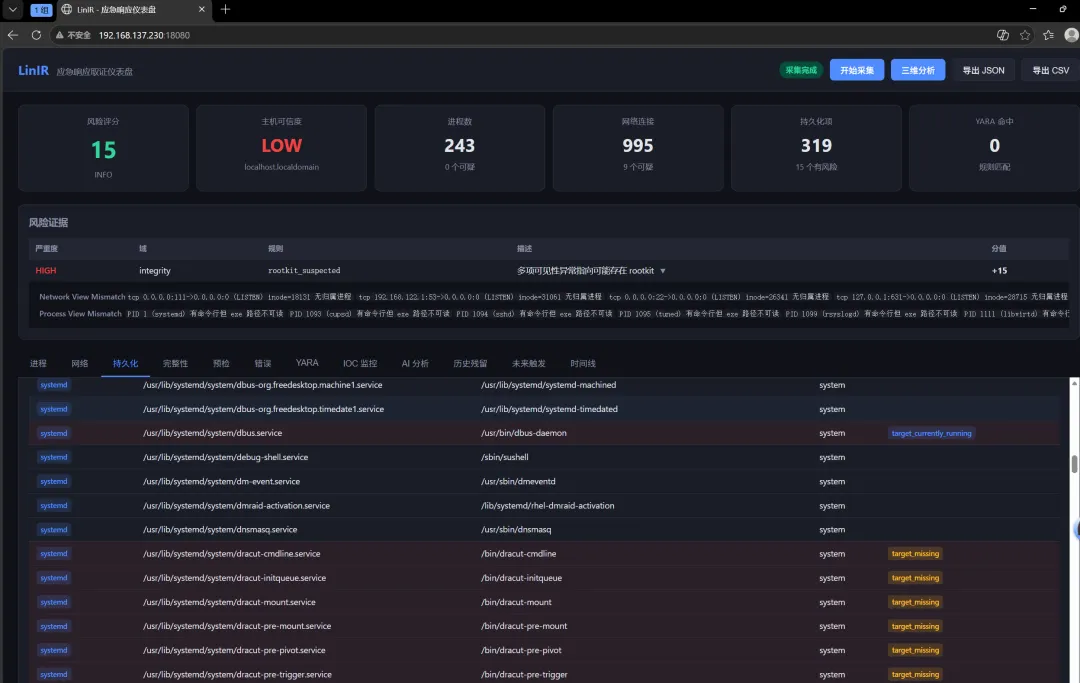Export results via 导出 JSON button
Viewport: 1080px width, 683px height.
[984, 70]
